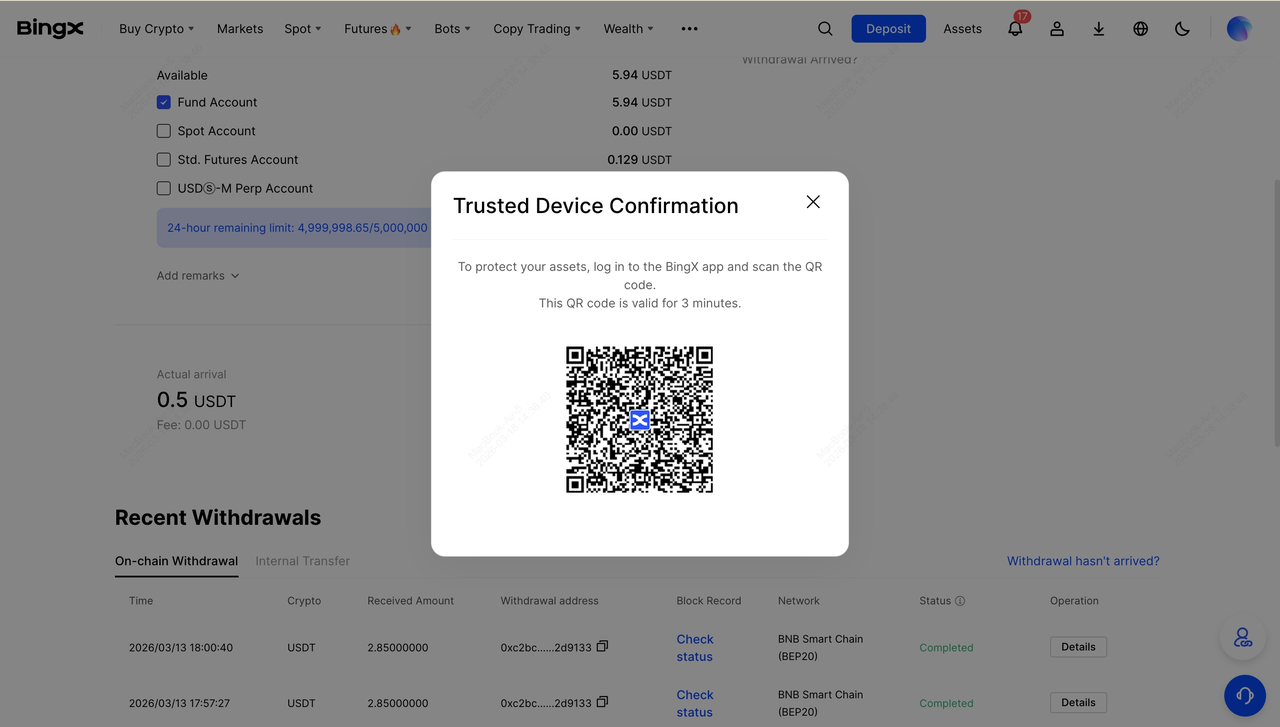Open the notifications bell

pos(1015,29)
